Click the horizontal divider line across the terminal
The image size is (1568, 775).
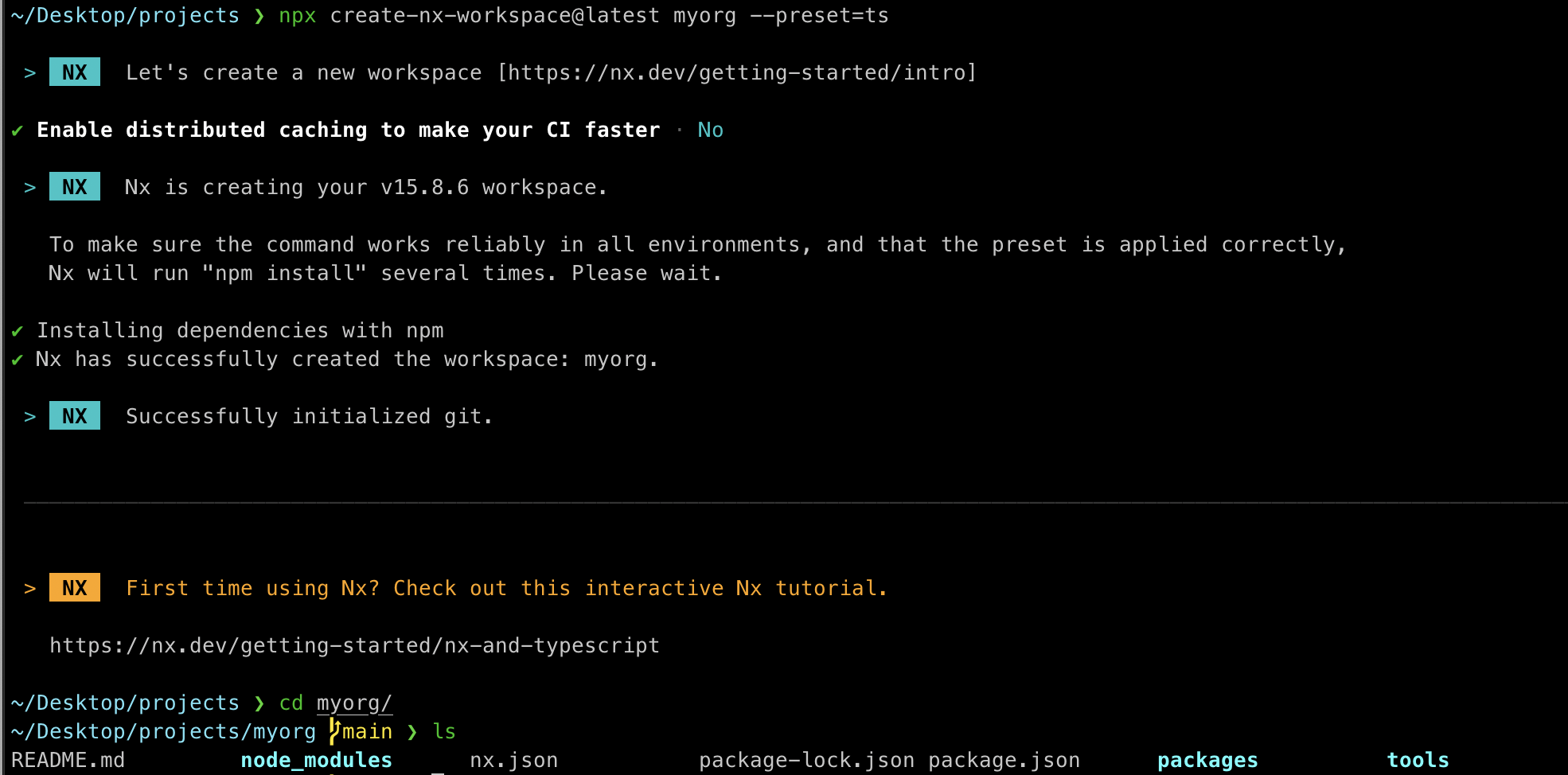tap(784, 501)
